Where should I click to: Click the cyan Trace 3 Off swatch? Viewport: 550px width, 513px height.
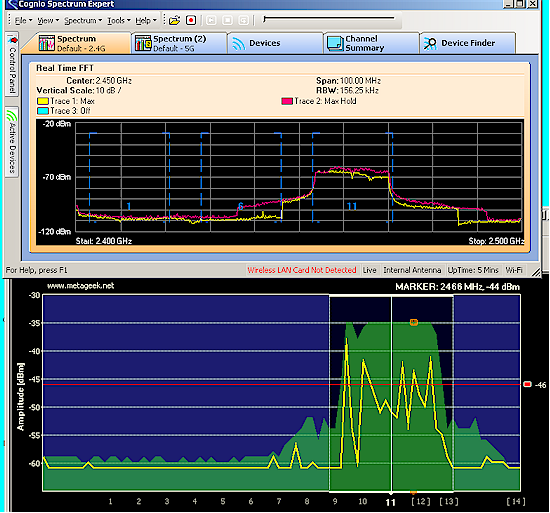pyautogui.click(x=42, y=111)
